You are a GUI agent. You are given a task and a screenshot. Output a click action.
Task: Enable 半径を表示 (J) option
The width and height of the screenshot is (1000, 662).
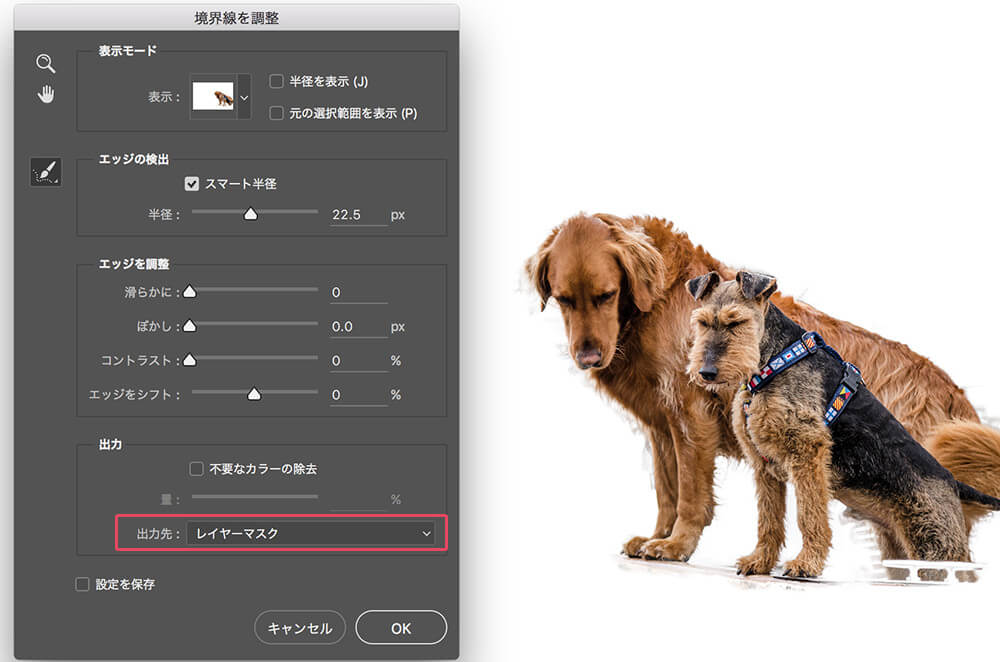click(x=277, y=82)
